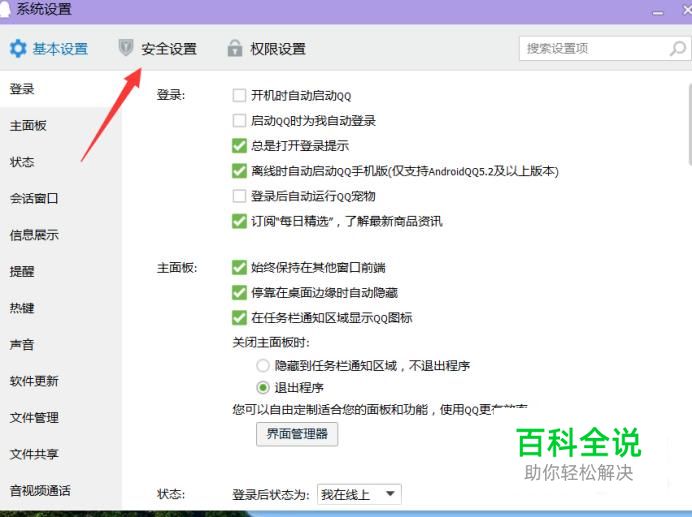Click the QQ penguin icon in title bar
Viewport: 692px width, 517px height.
click(x=4, y=9)
